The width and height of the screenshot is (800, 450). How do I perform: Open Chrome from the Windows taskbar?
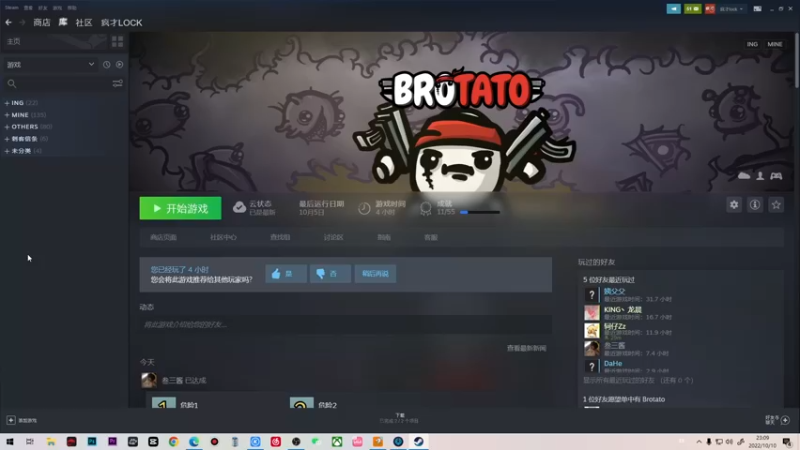coord(173,441)
